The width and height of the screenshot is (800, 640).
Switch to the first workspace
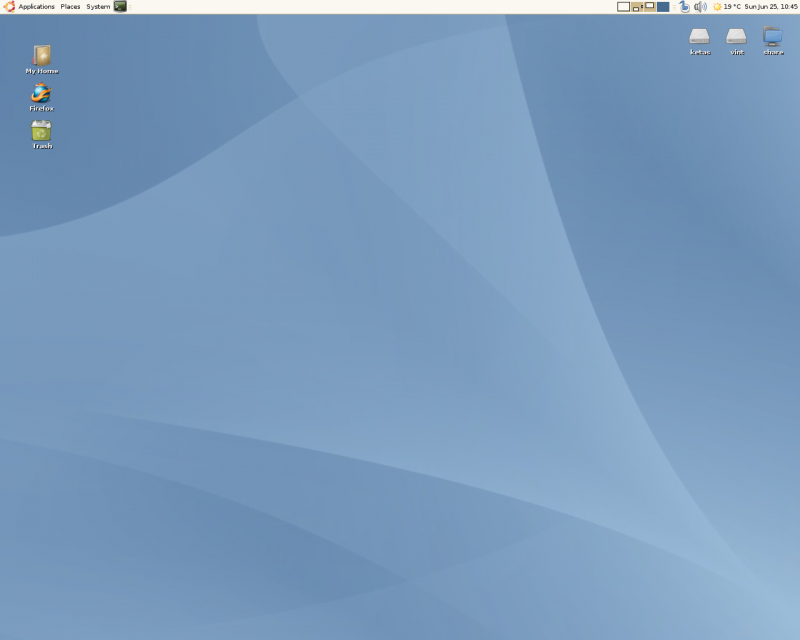pos(623,7)
